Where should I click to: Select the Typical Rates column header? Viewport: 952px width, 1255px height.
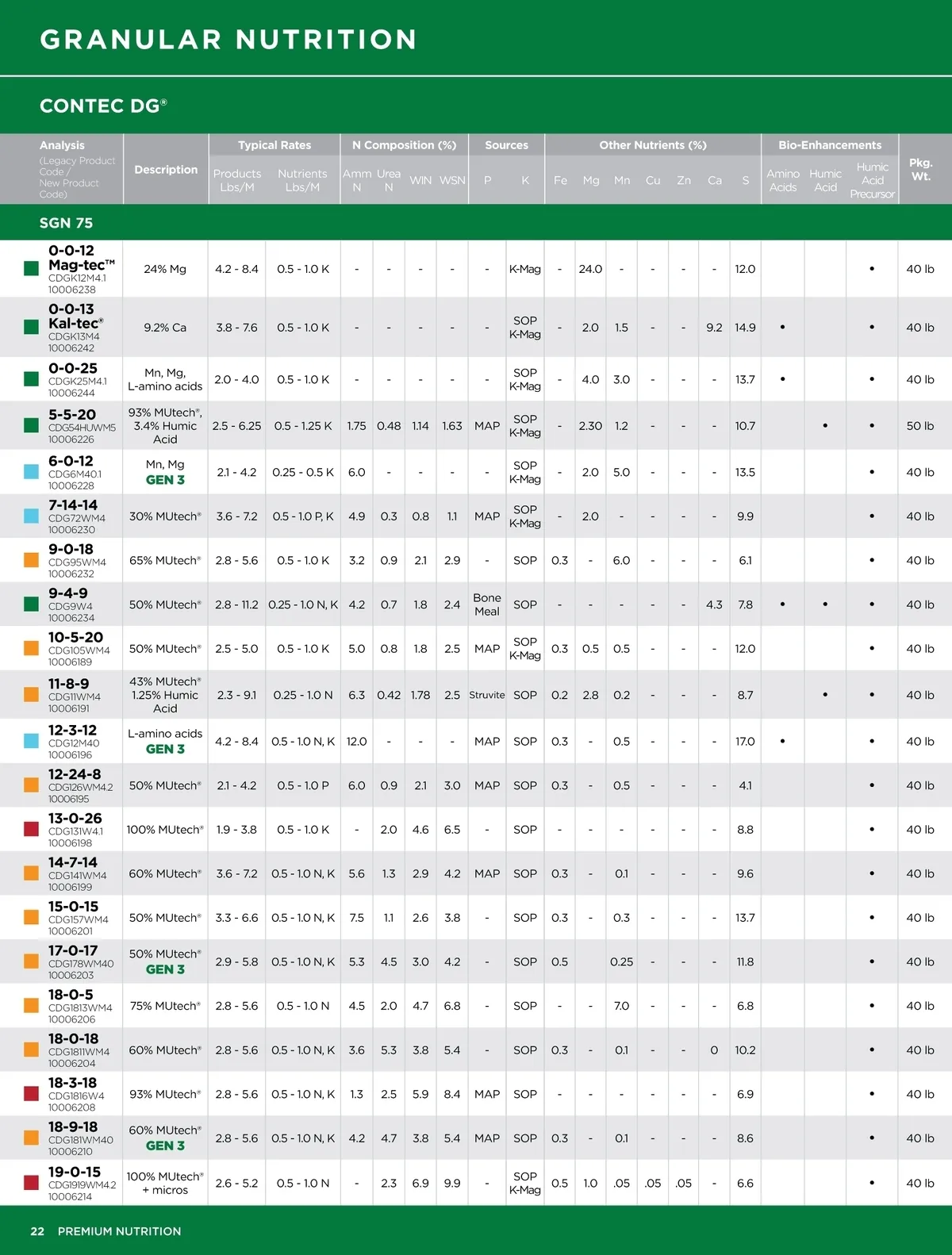tap(274, 145)
